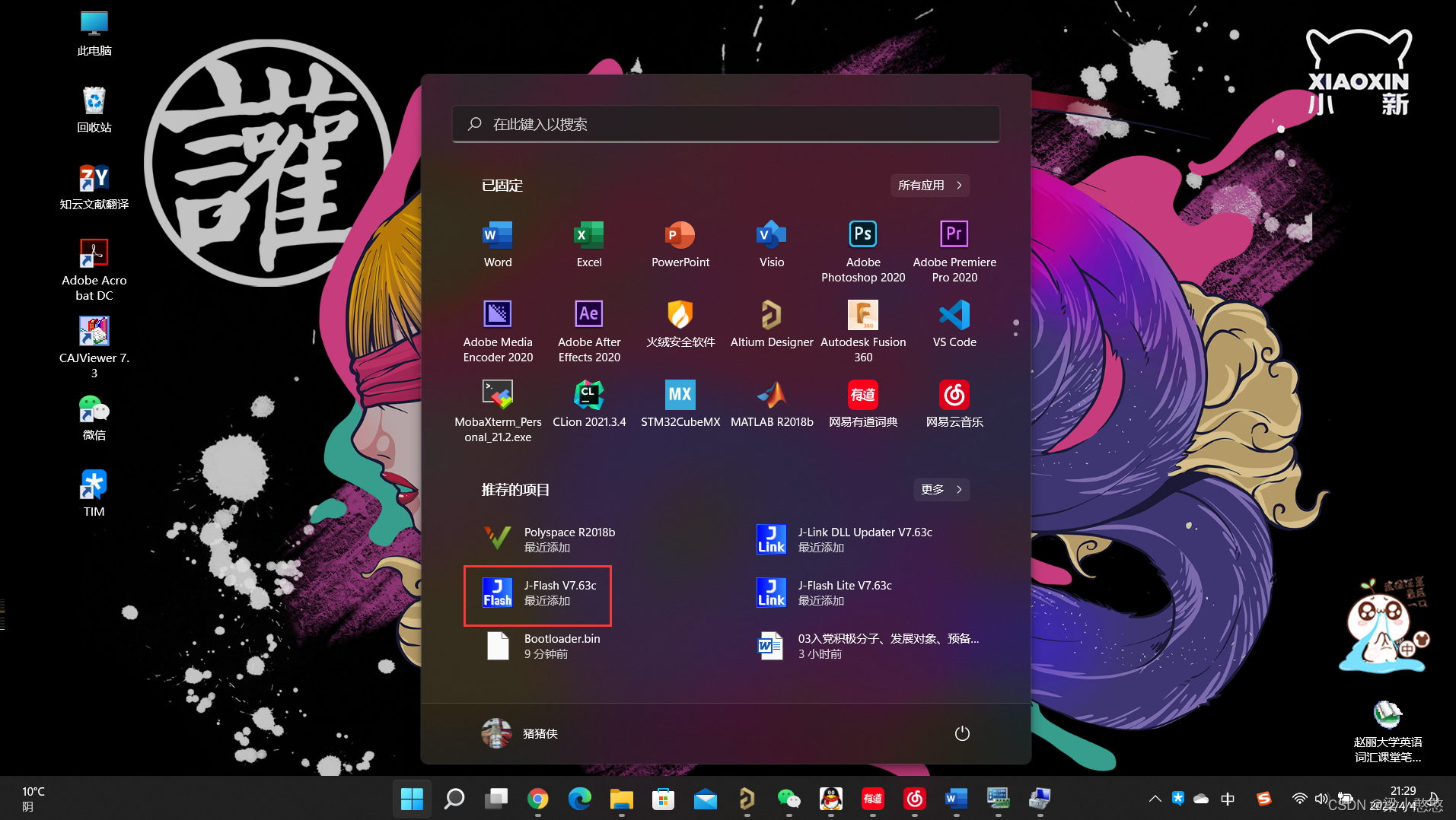The width and height of the screenshot is (1456, 820).
Task: Click the Start menu search box
Action: (x=726, y=124)
